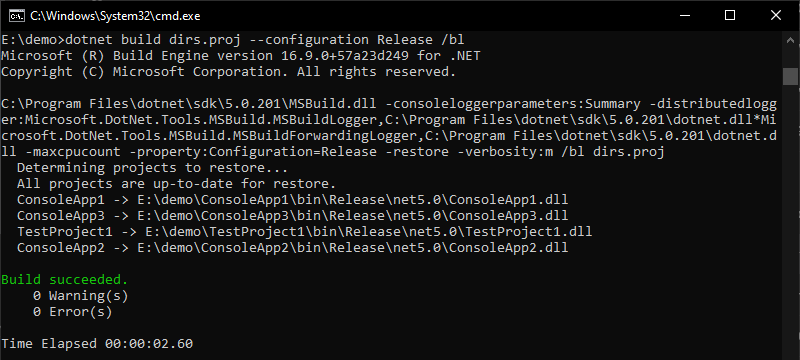Maximize the command prompt window
Viewport: 800px width, 360px height.
[x=730, y=16]
